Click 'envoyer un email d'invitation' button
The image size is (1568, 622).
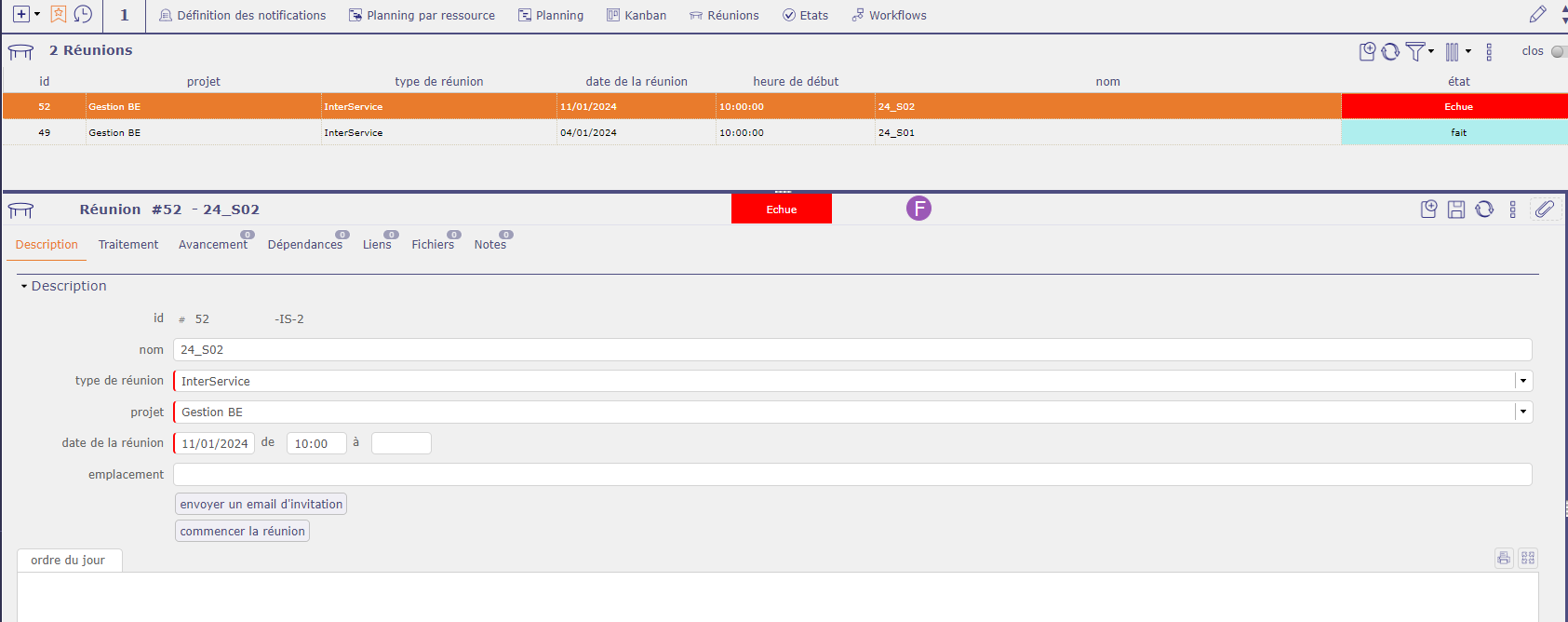[261, 504]
